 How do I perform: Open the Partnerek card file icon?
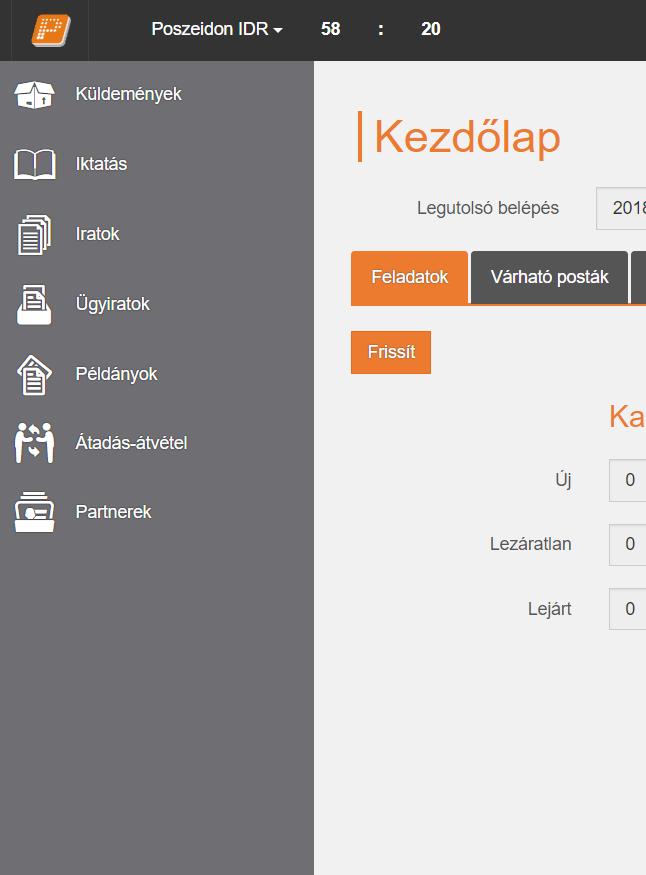[34, 512]
